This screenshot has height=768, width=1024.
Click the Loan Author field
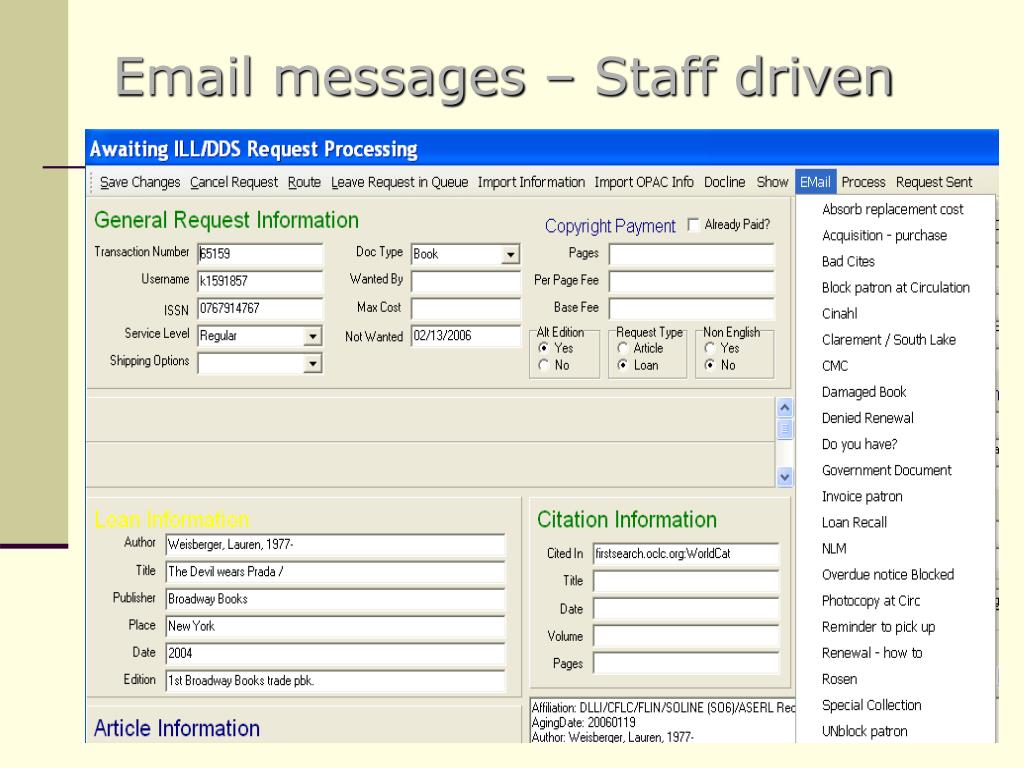335,545
